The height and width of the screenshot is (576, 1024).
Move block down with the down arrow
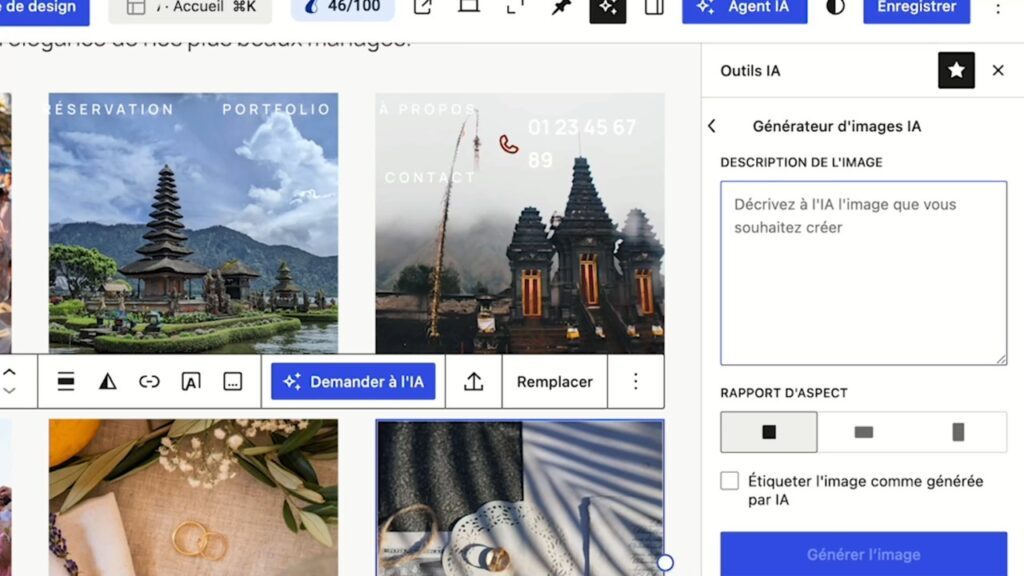click(9, 391)
